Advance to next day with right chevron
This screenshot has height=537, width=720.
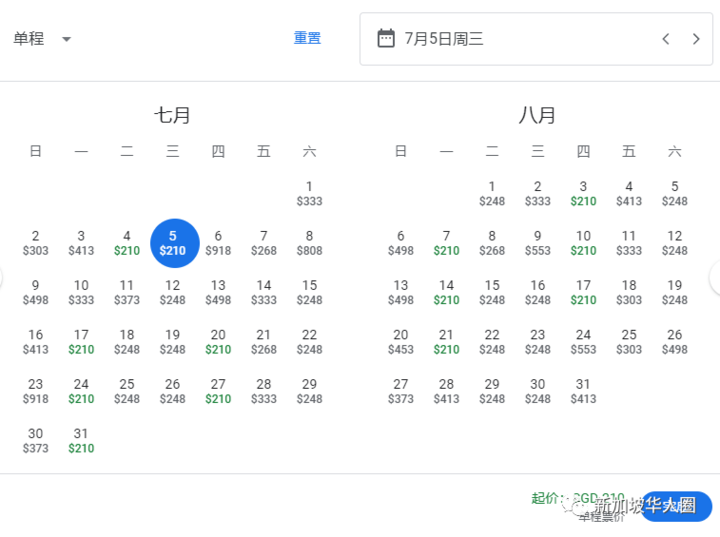coord(696,39)
